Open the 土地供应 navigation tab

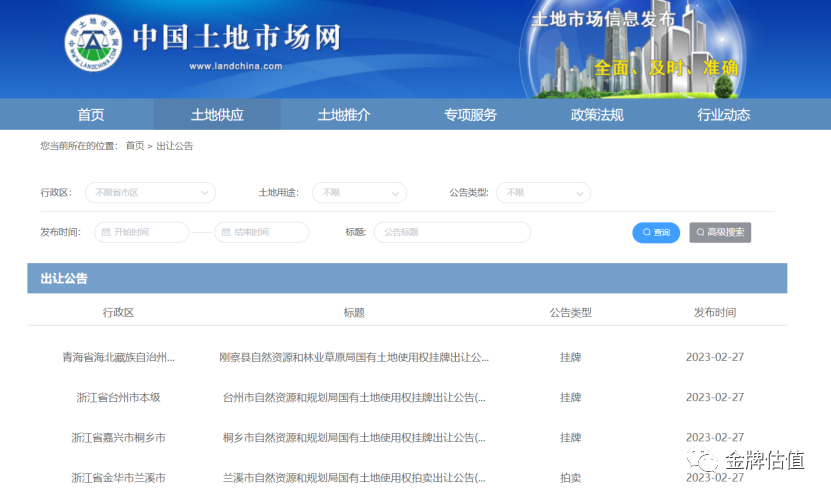217,114
